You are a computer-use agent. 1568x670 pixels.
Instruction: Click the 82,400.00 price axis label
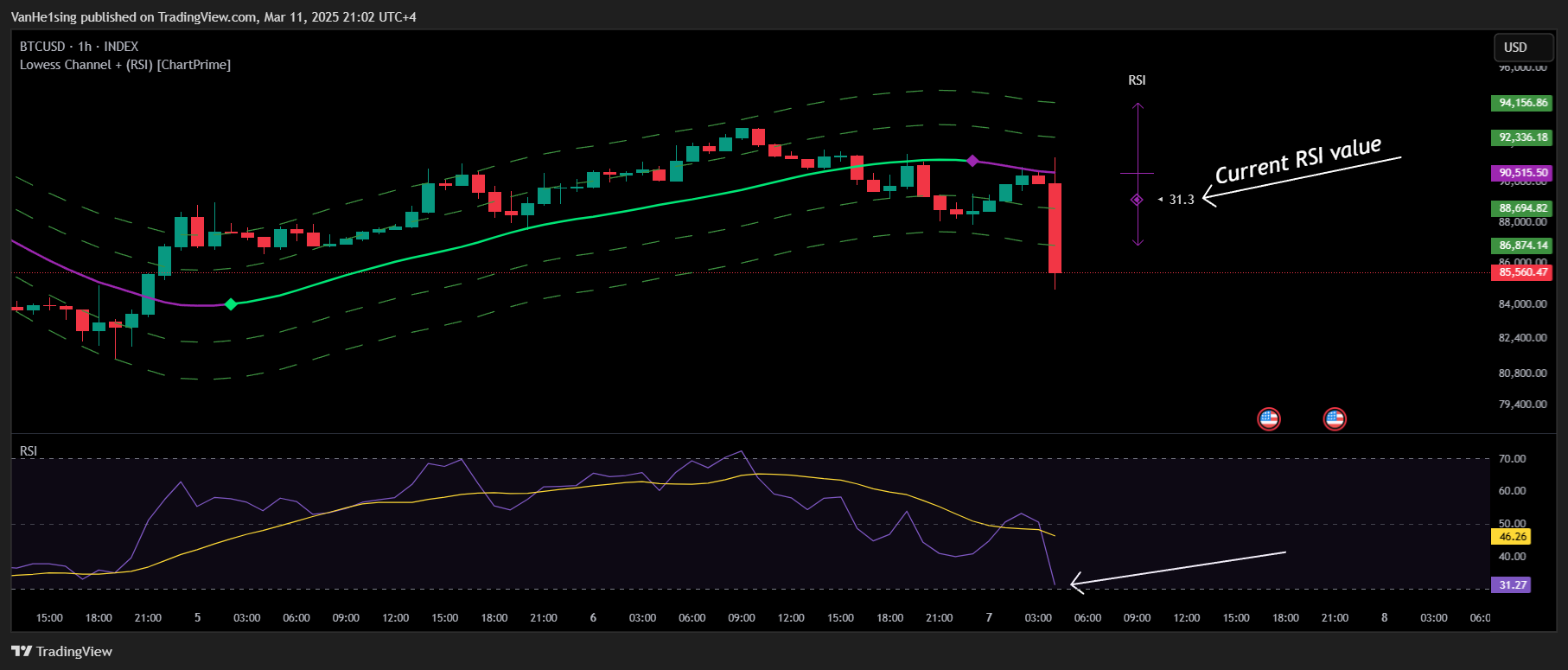(1522, 338)
